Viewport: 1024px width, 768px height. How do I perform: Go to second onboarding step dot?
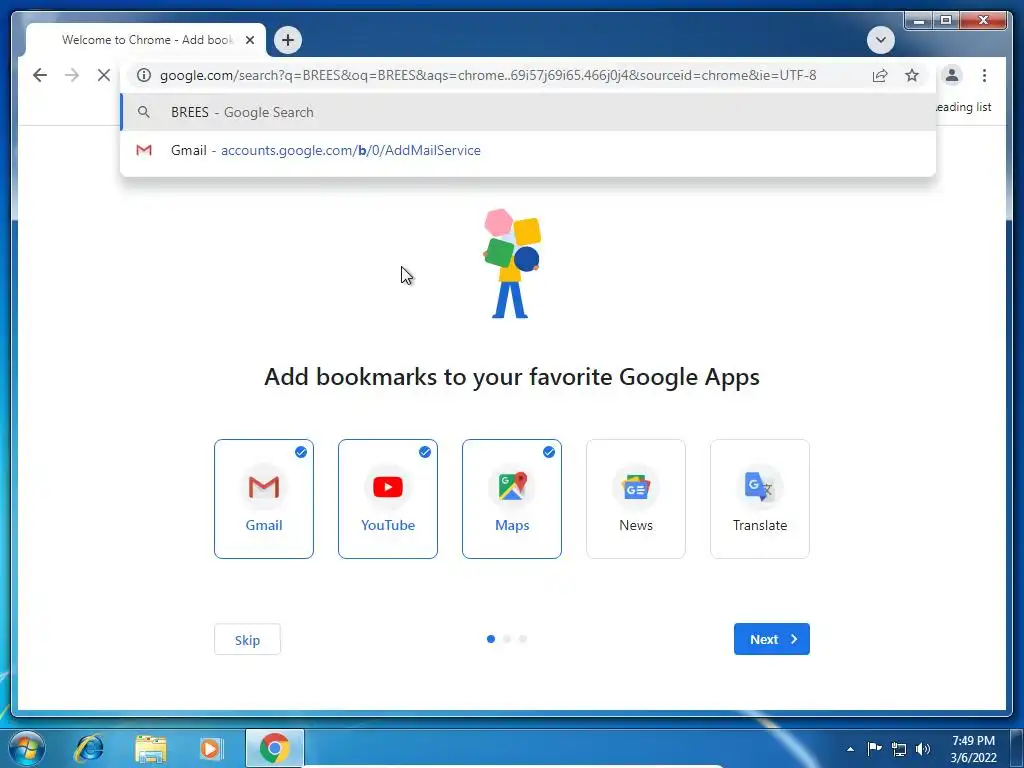[507, 639]
